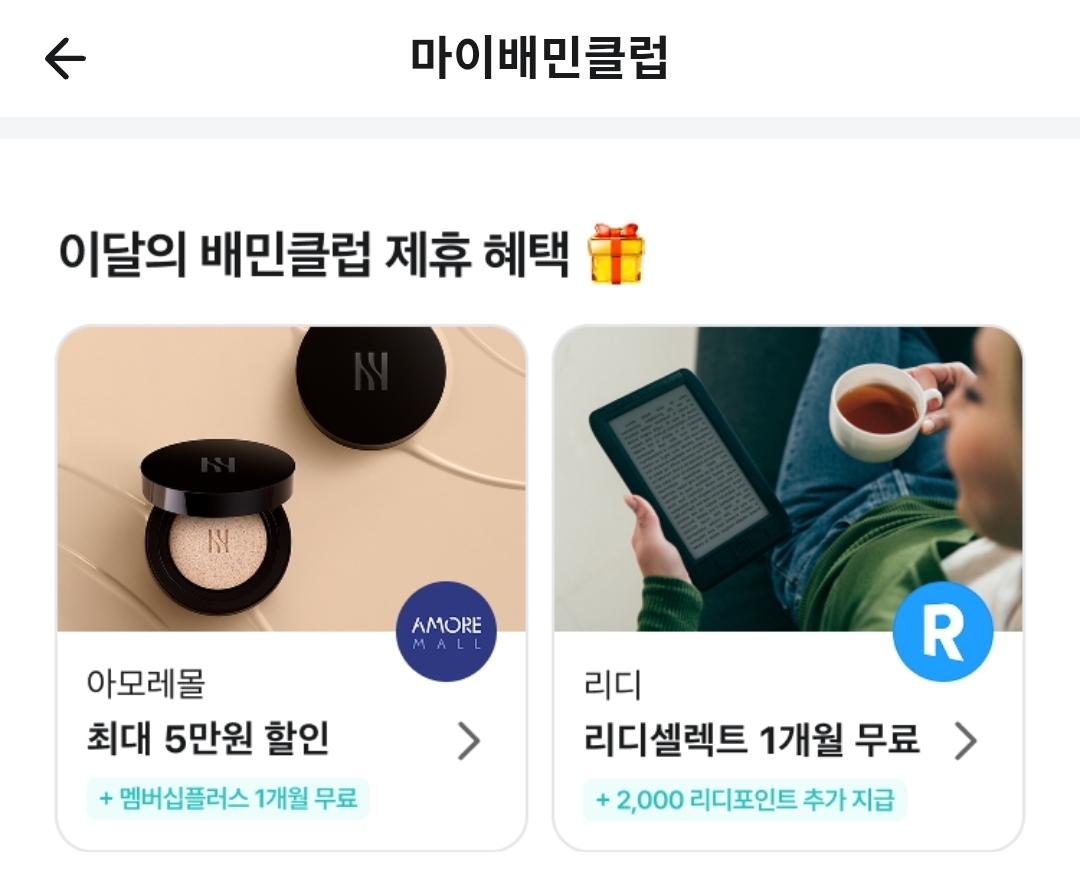Open the e-reader photo thumbnail
Screen dimensions: 1080x869
pyautogui.click(x=788, y=479)
